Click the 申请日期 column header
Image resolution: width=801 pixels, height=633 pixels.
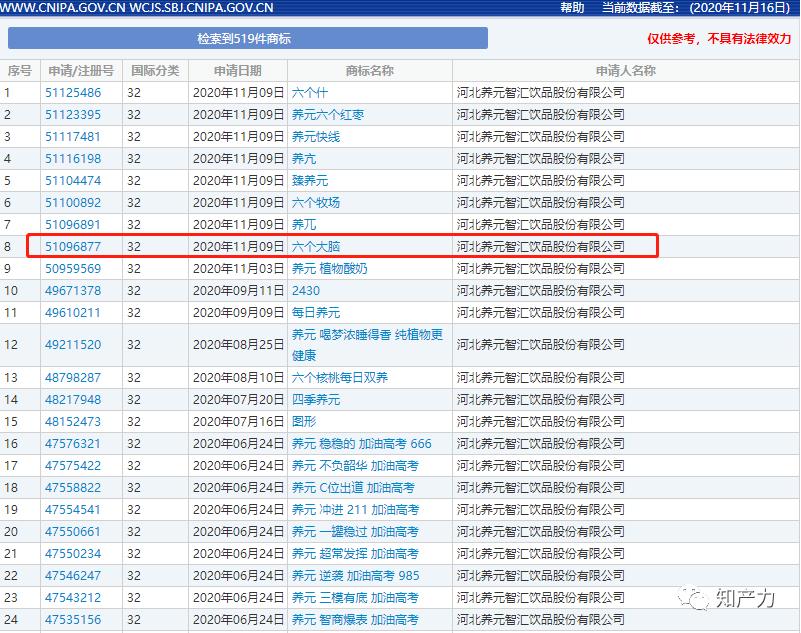pyautogui.click(x=238, y=71)
